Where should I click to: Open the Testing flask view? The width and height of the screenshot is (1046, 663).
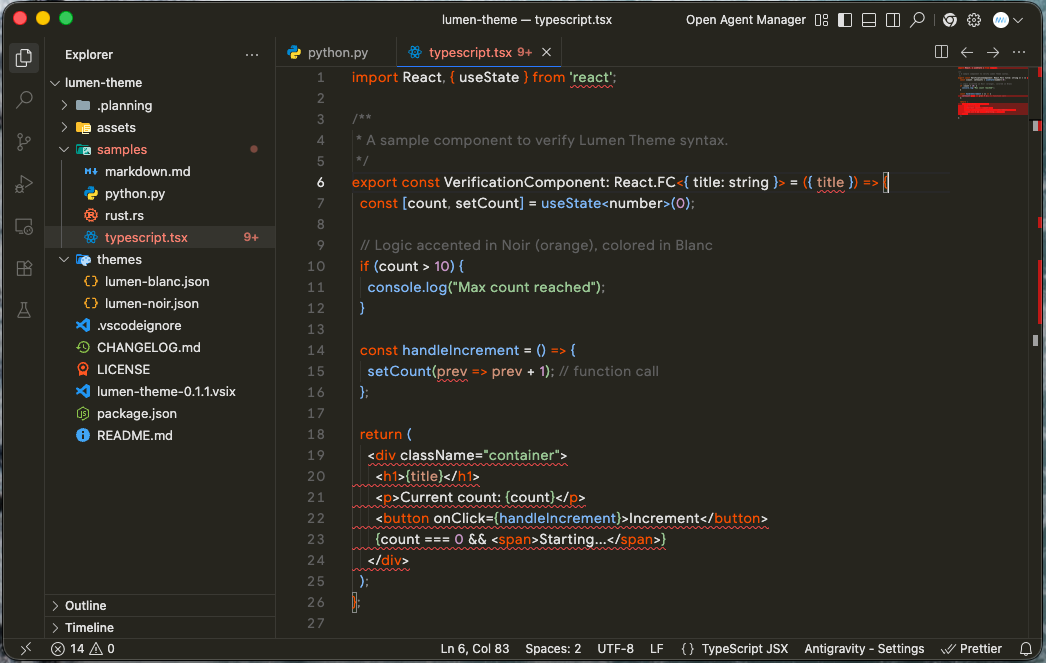point(24,310)
